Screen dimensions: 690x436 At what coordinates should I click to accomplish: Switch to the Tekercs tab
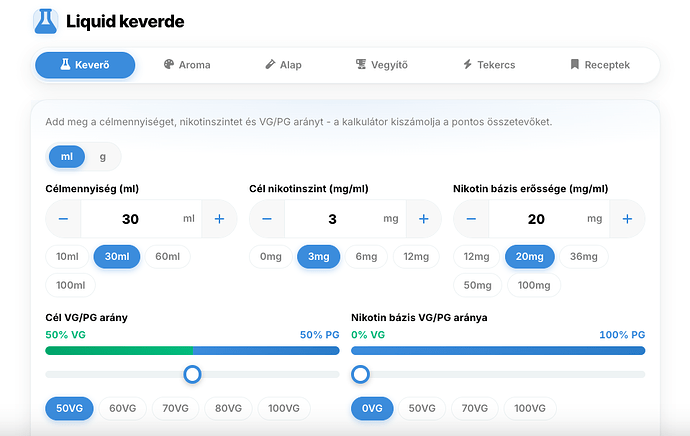(x=489, y=65)
